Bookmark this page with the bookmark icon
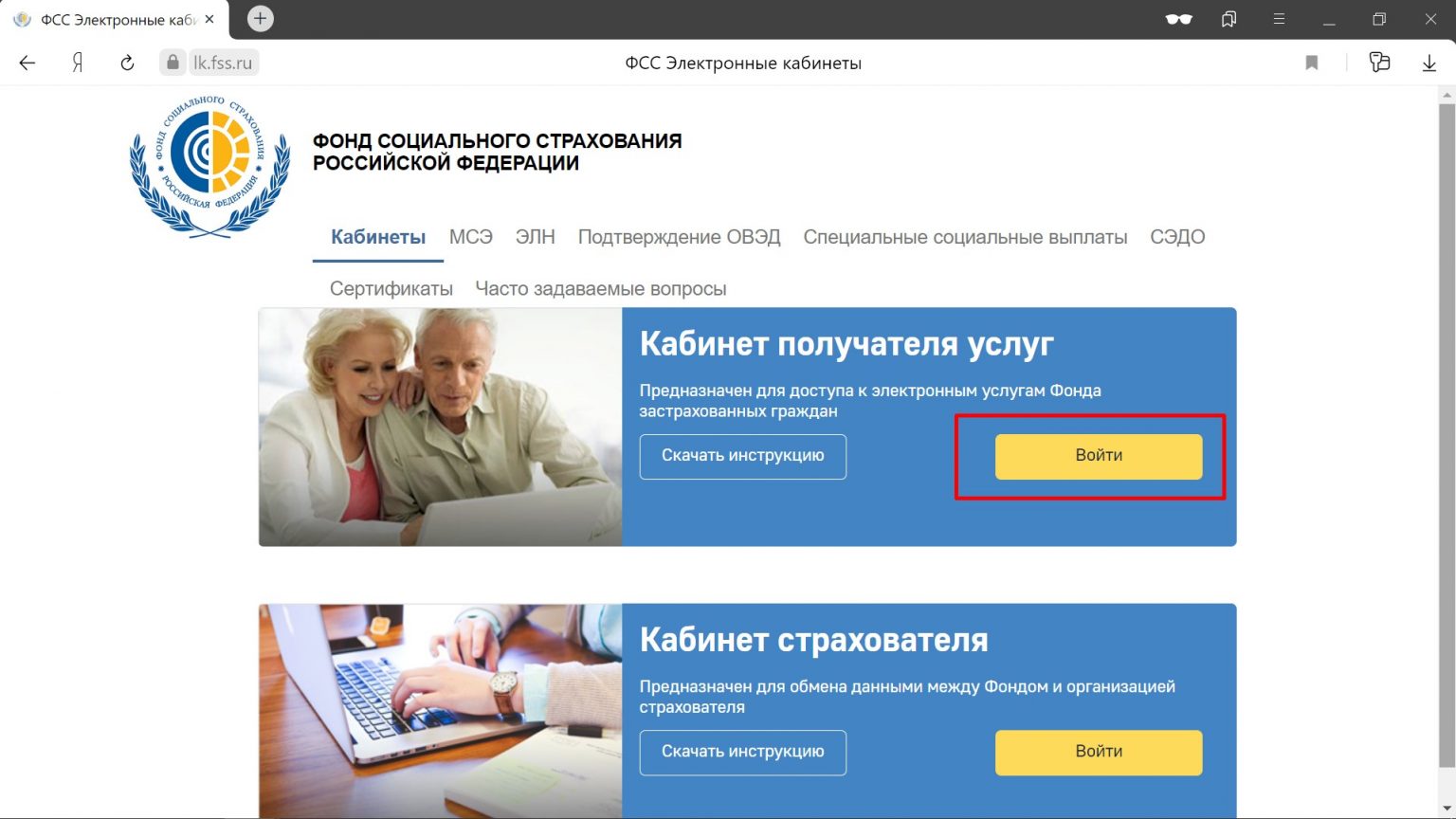The image size is (1456, 819). (1312, 63)
